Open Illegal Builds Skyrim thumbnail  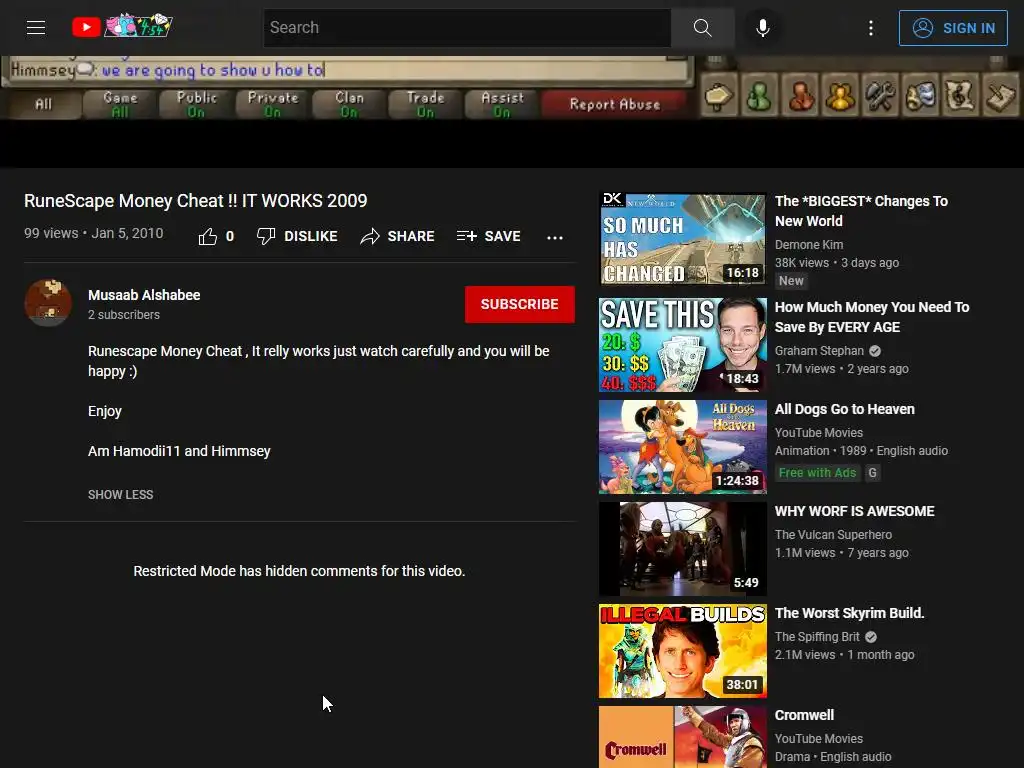pyautogui.click(x=682, y=650)
